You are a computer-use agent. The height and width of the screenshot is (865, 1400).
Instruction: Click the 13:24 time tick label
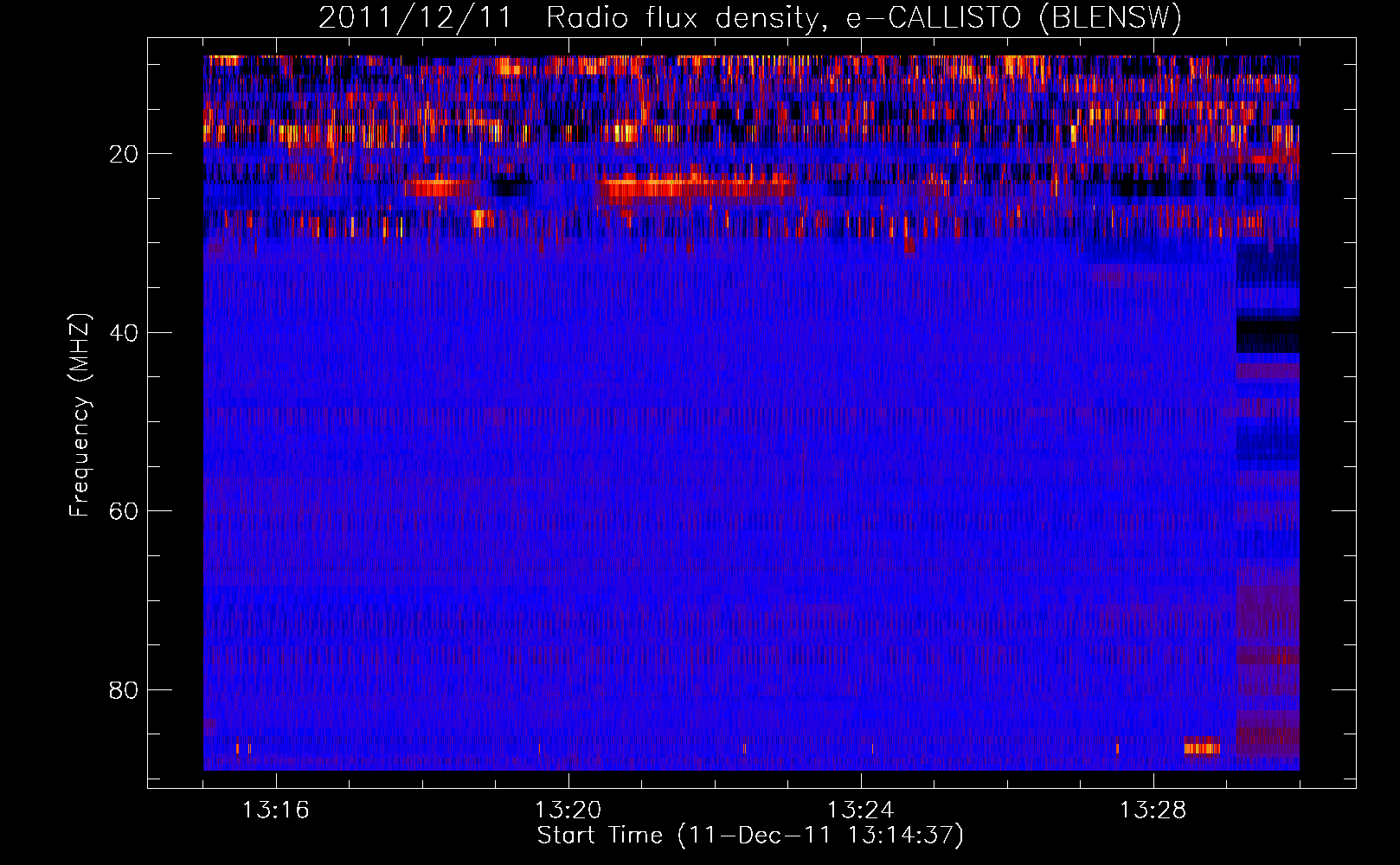click(860, 811)
